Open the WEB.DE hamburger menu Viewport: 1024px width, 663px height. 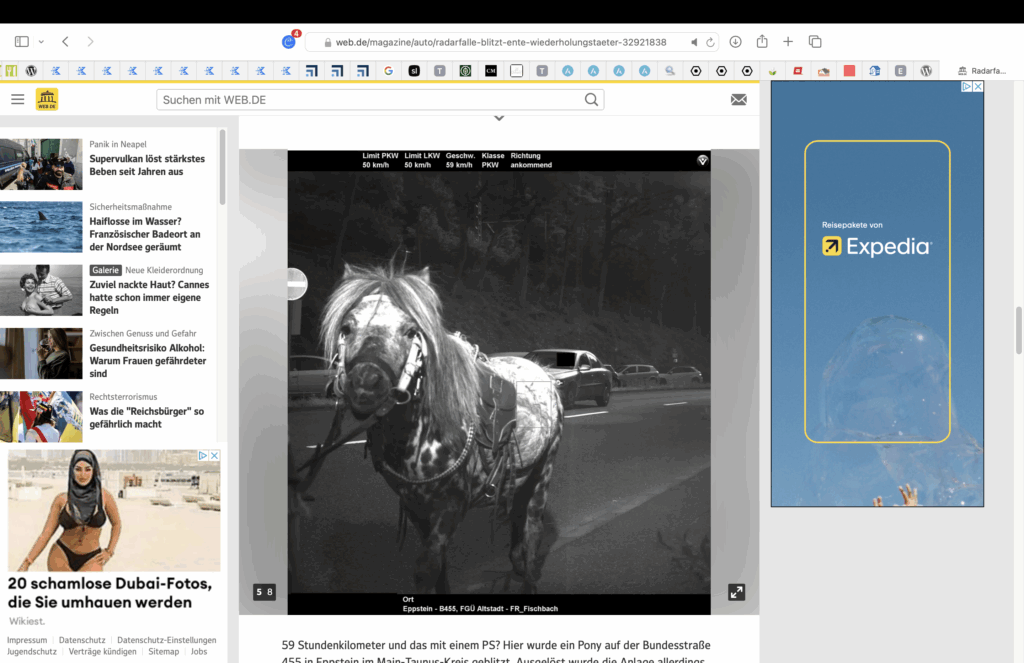point(17,99)
